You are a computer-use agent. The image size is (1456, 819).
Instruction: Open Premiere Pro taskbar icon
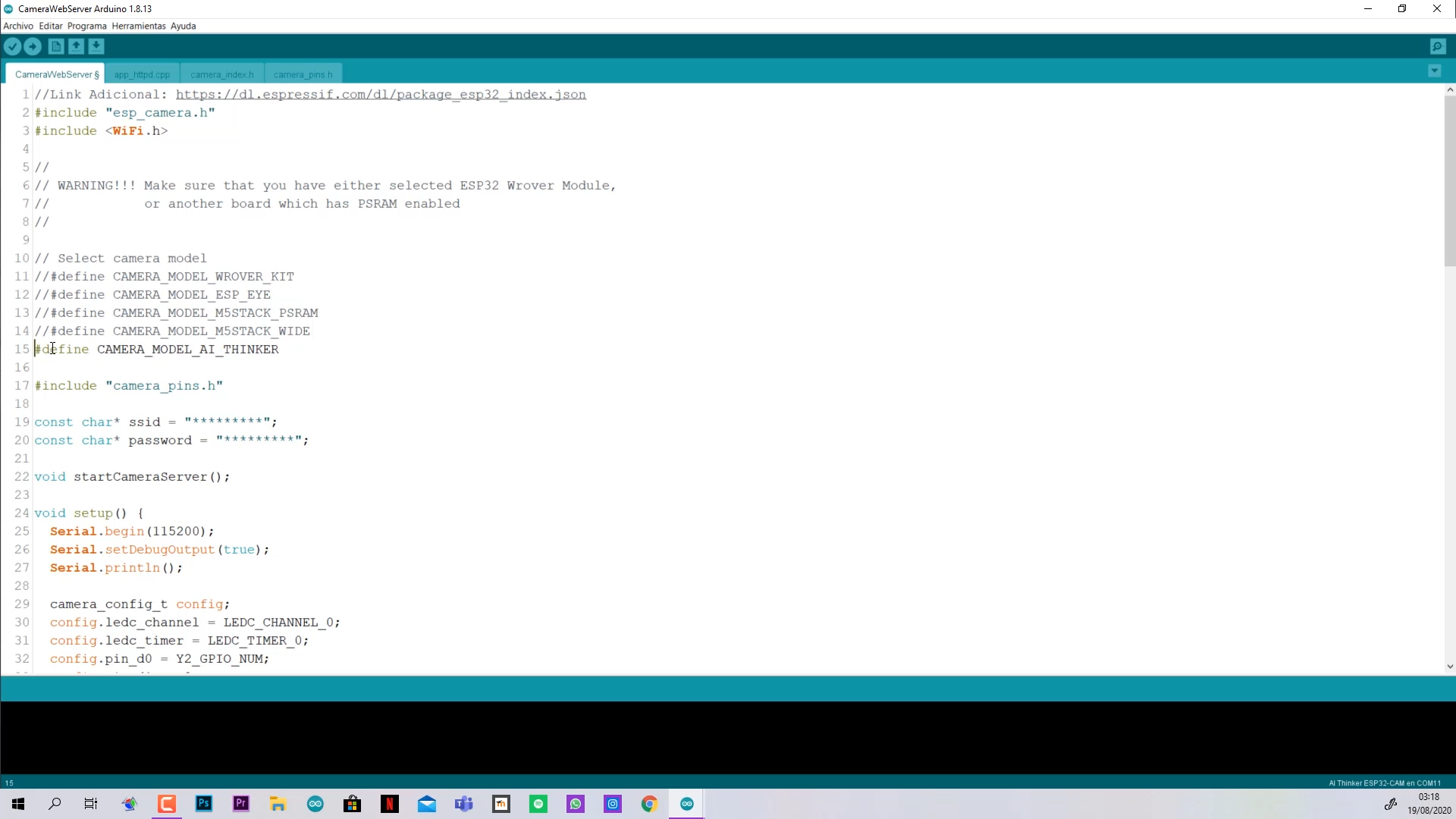click(x=241, y=804)
